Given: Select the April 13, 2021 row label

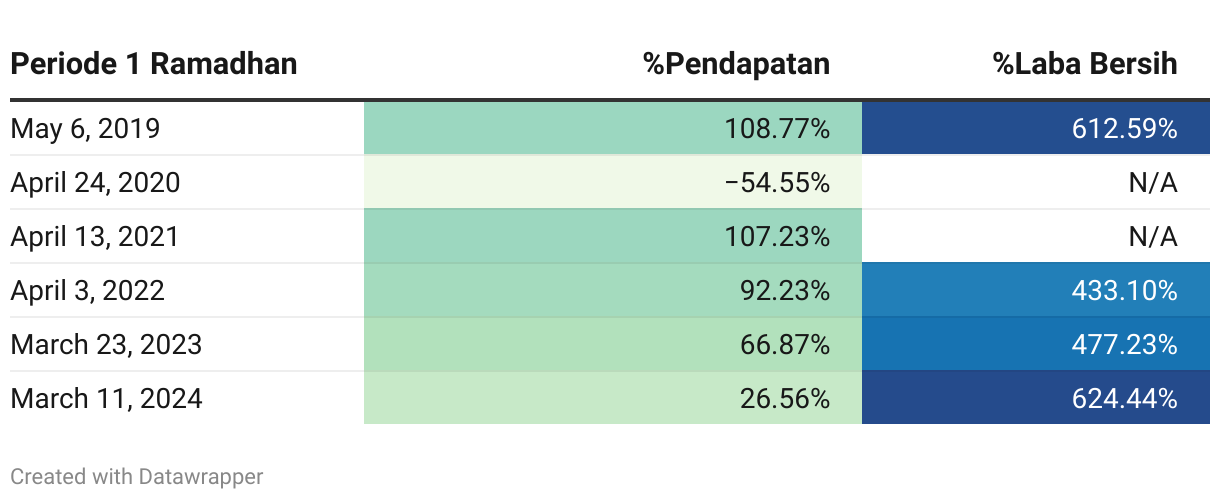Looking at the screenshot, I should 94,236.
